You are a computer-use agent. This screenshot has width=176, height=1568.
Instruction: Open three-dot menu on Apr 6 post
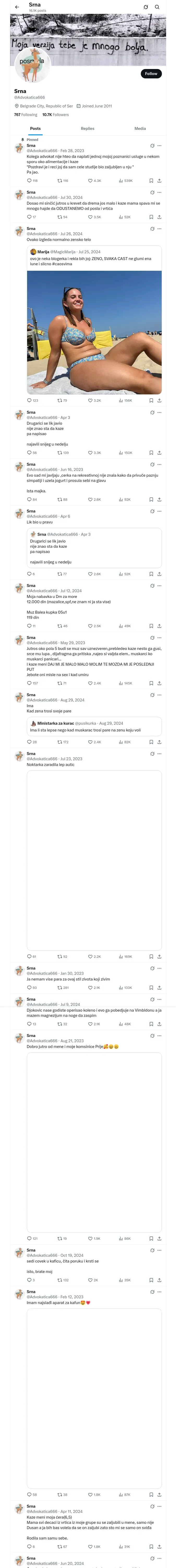[x=160, y=511]
